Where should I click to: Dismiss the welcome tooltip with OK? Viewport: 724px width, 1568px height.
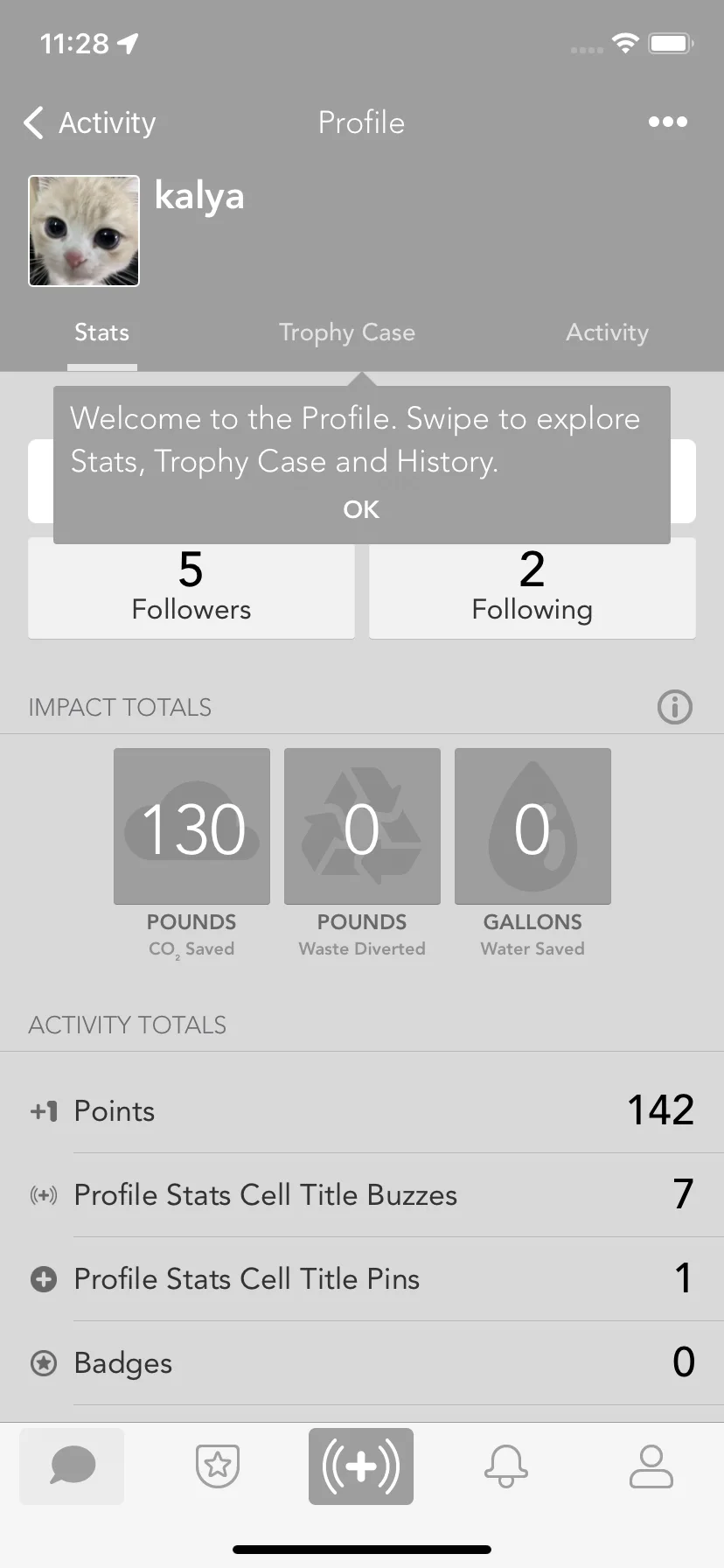pos(361,509)
